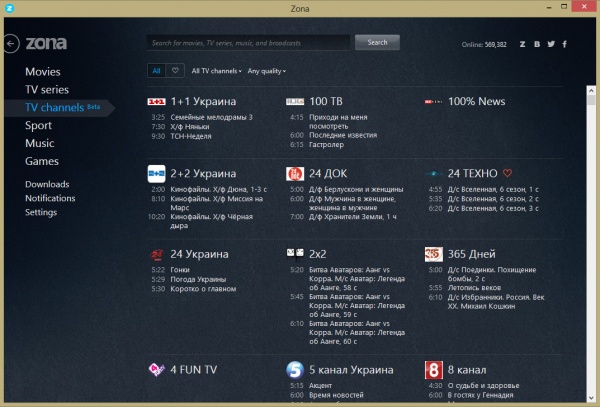Viewport: 600px width, 407px height.
Task: Expand the All TV channels dropdown
Action: coord(217,71)
